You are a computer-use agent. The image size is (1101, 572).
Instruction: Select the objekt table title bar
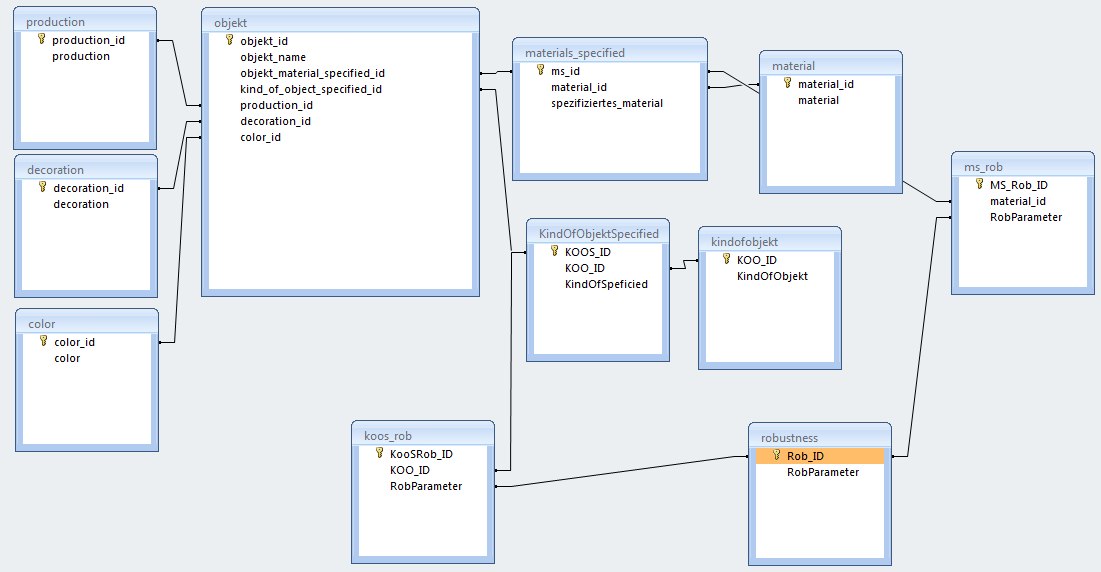click(339, 21)
